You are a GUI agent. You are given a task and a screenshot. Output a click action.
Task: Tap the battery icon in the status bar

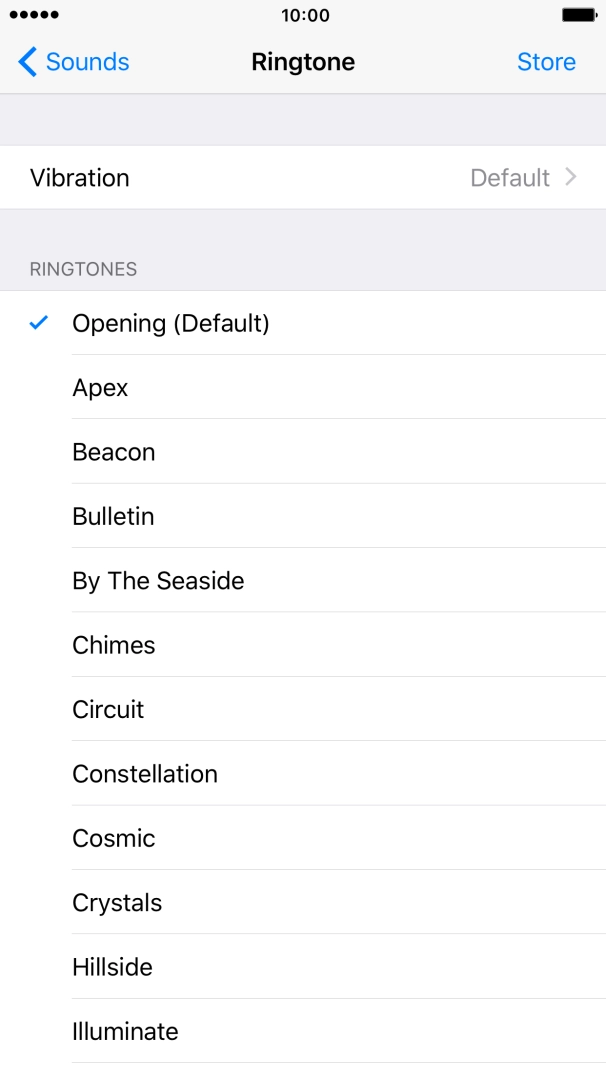[578, 15]
